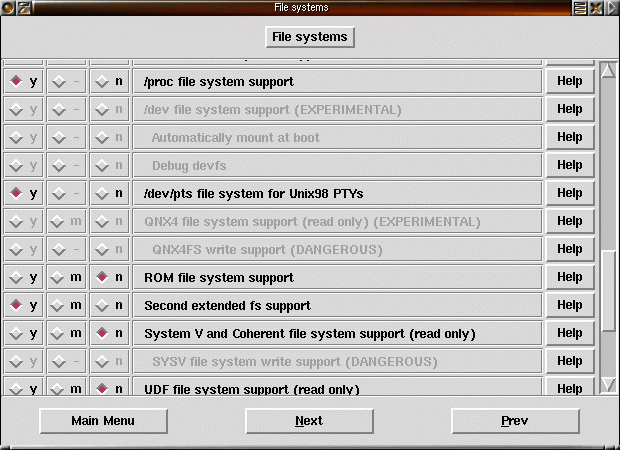Image resolution: width=620 pixels, height=450 pixels.
Task: Click the window shade icon in title bar
Action: [x=580, y=8]
